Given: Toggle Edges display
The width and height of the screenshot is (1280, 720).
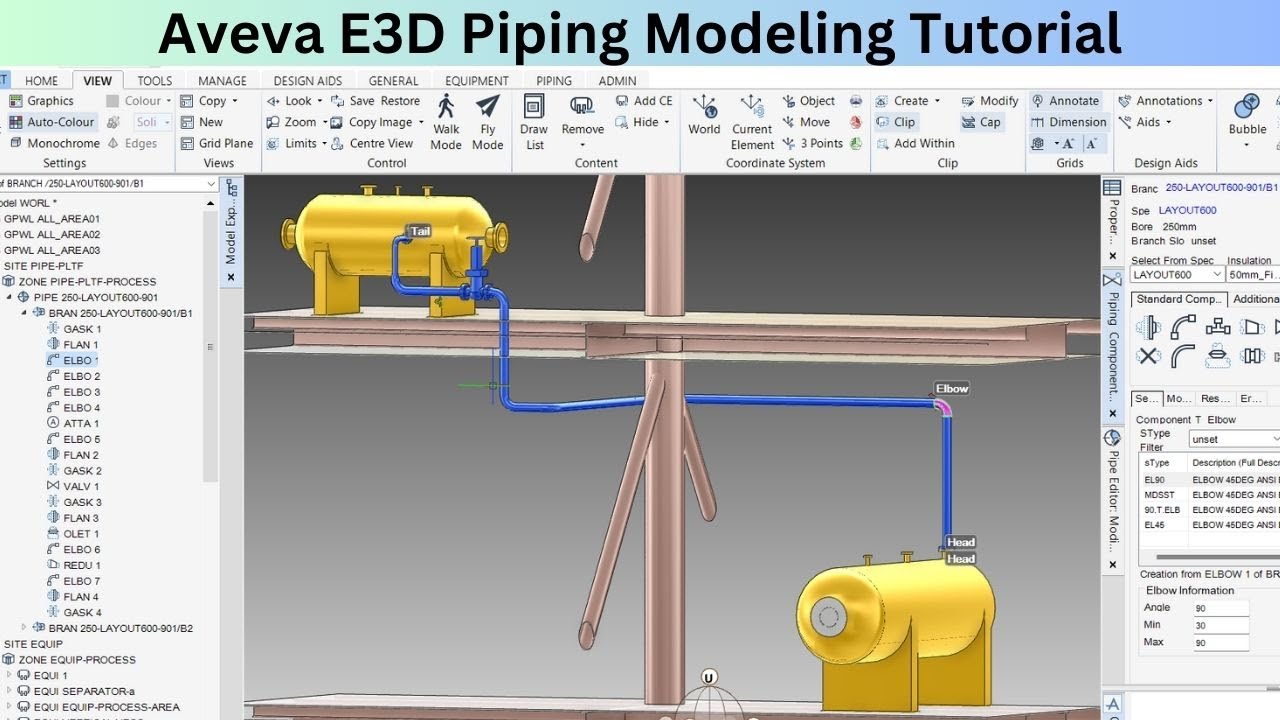Looking at the screenshot, I should point(131,143).
